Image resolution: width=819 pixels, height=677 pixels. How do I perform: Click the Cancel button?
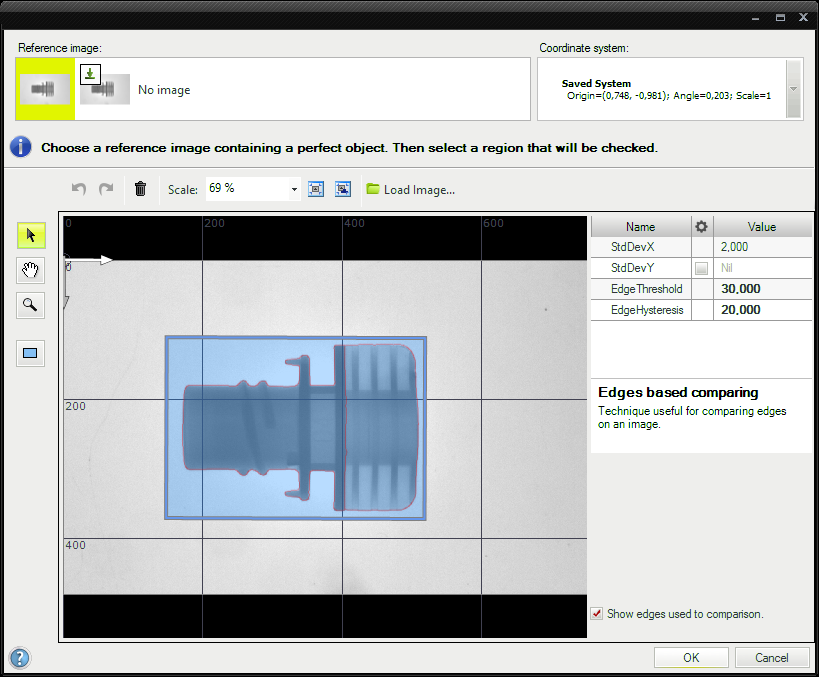click(x=772, y=658)
